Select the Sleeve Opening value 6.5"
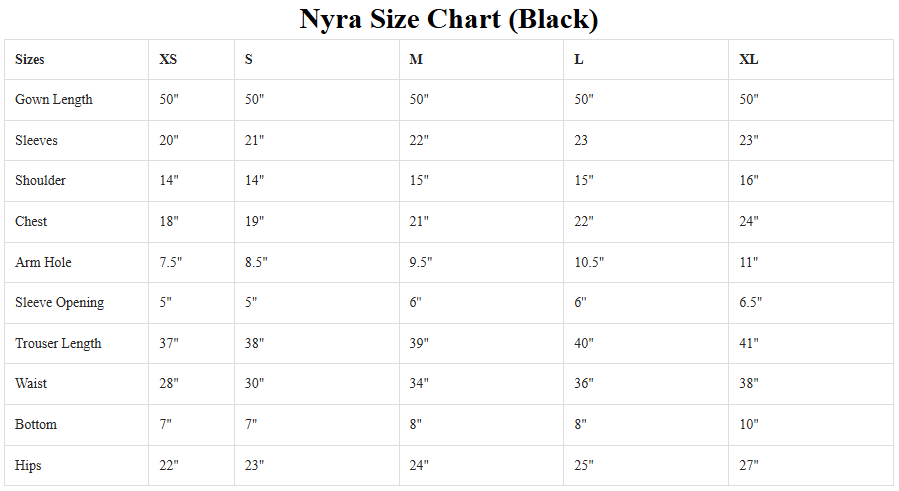The image size is (899, 491). [x=751, y=303]
